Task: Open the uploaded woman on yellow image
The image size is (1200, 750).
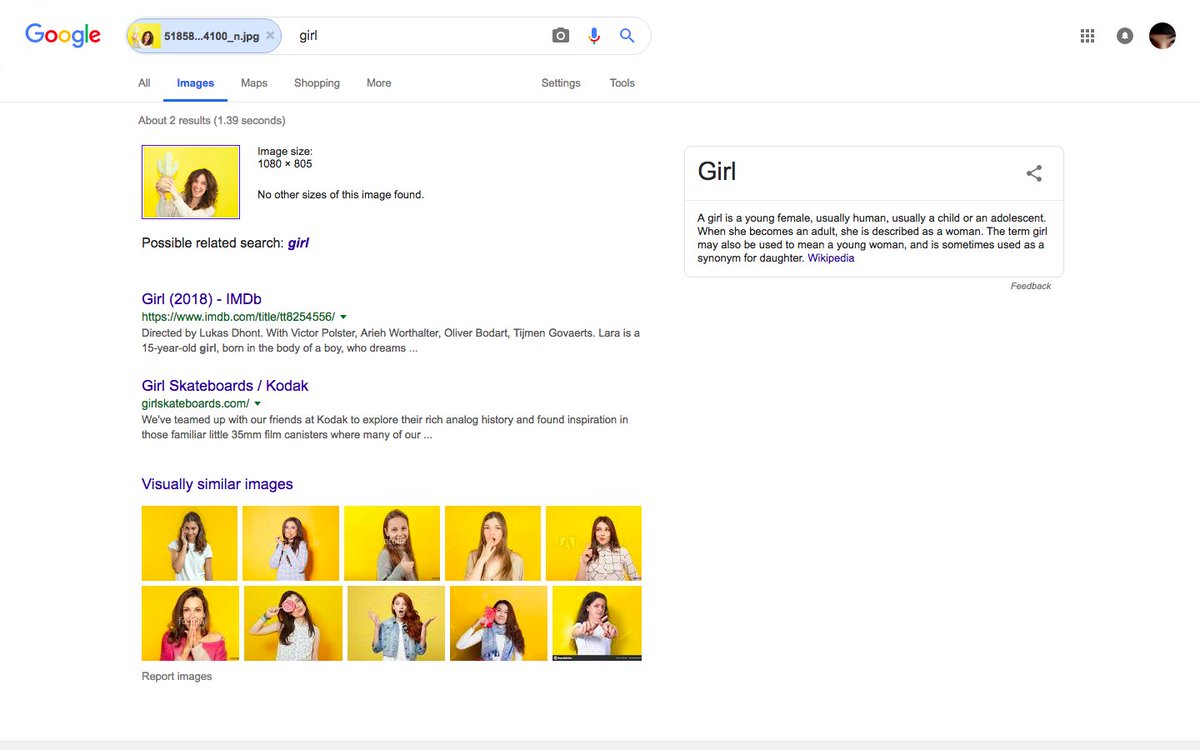Action: pyautogui.click(x=191, y=182)
